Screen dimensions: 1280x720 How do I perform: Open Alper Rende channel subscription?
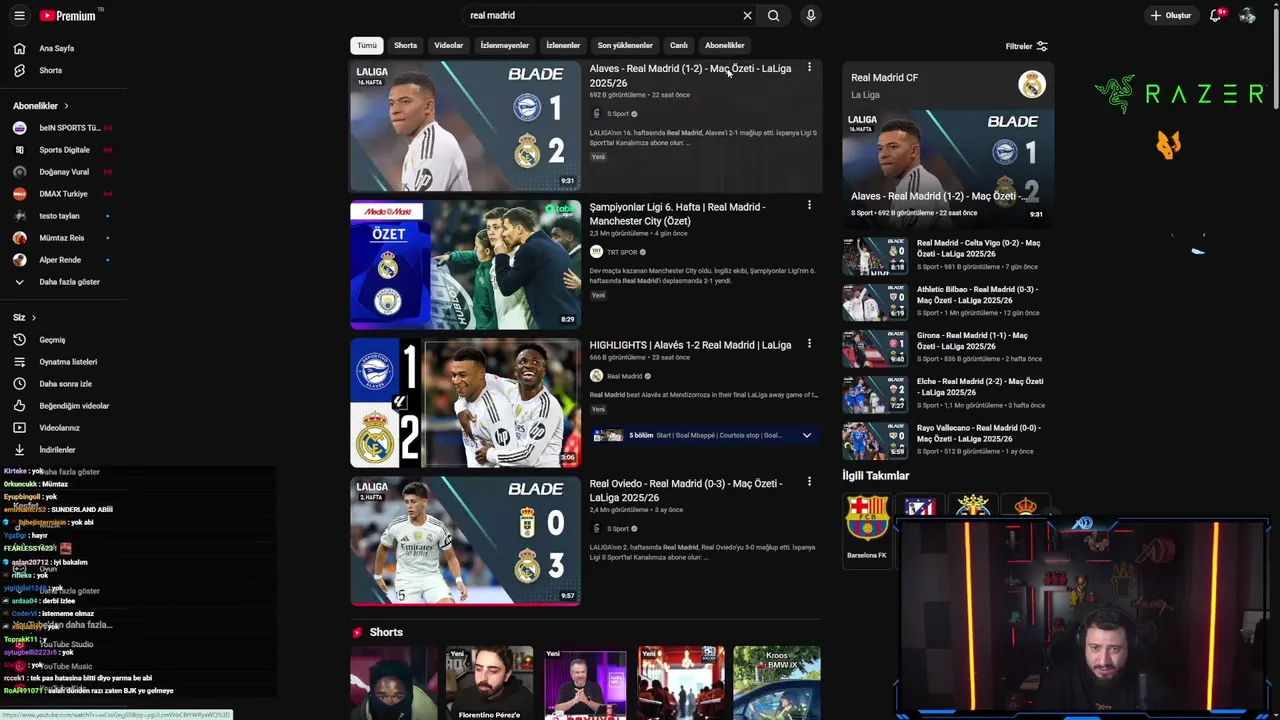(61, 260)
